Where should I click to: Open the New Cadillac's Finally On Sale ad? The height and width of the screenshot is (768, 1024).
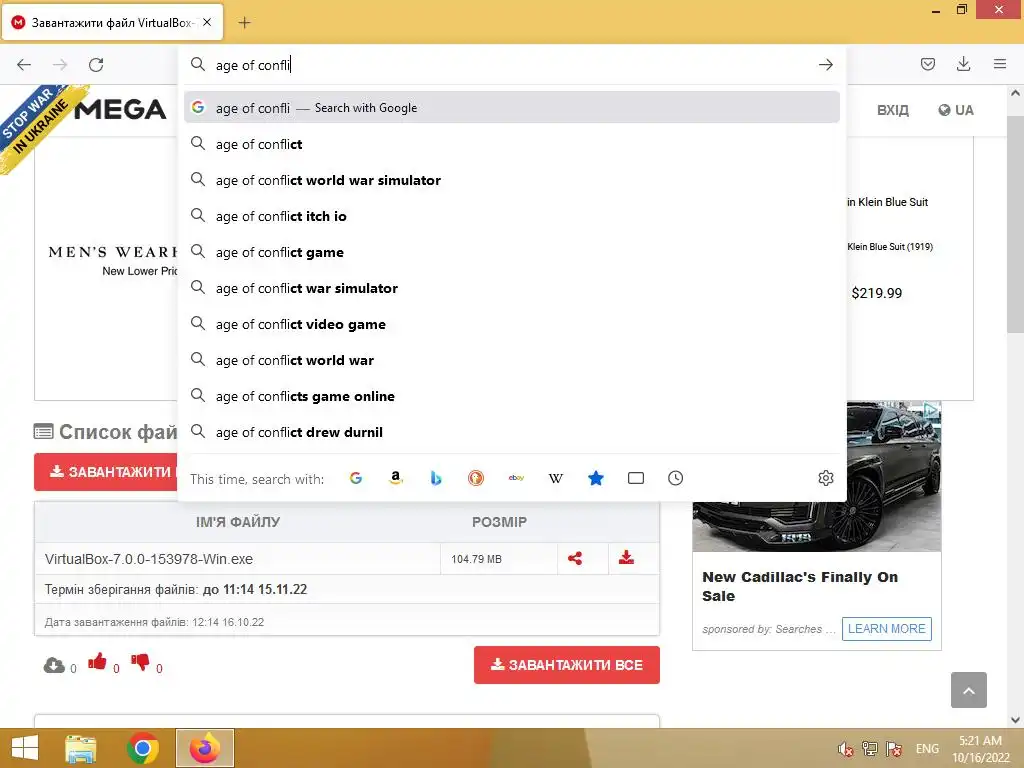tap(799, 586)
